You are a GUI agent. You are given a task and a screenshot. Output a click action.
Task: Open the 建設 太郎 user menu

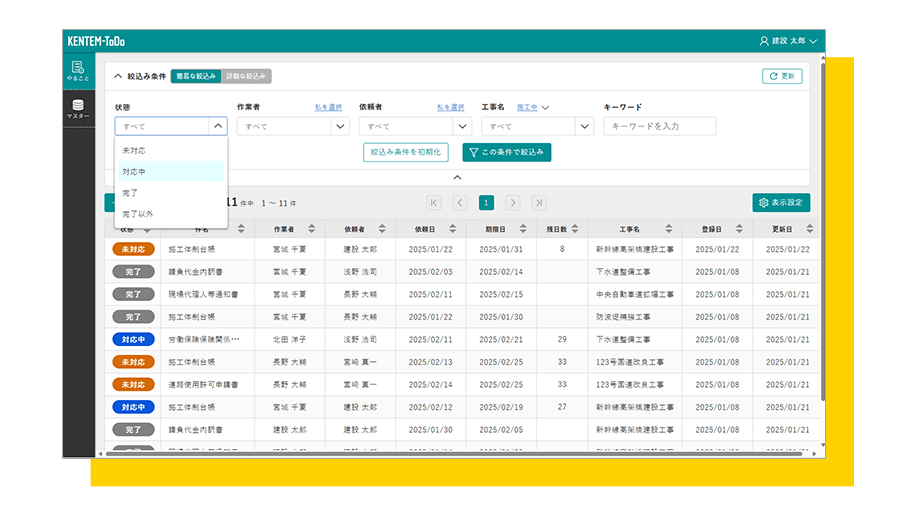[x=788, y=41]
